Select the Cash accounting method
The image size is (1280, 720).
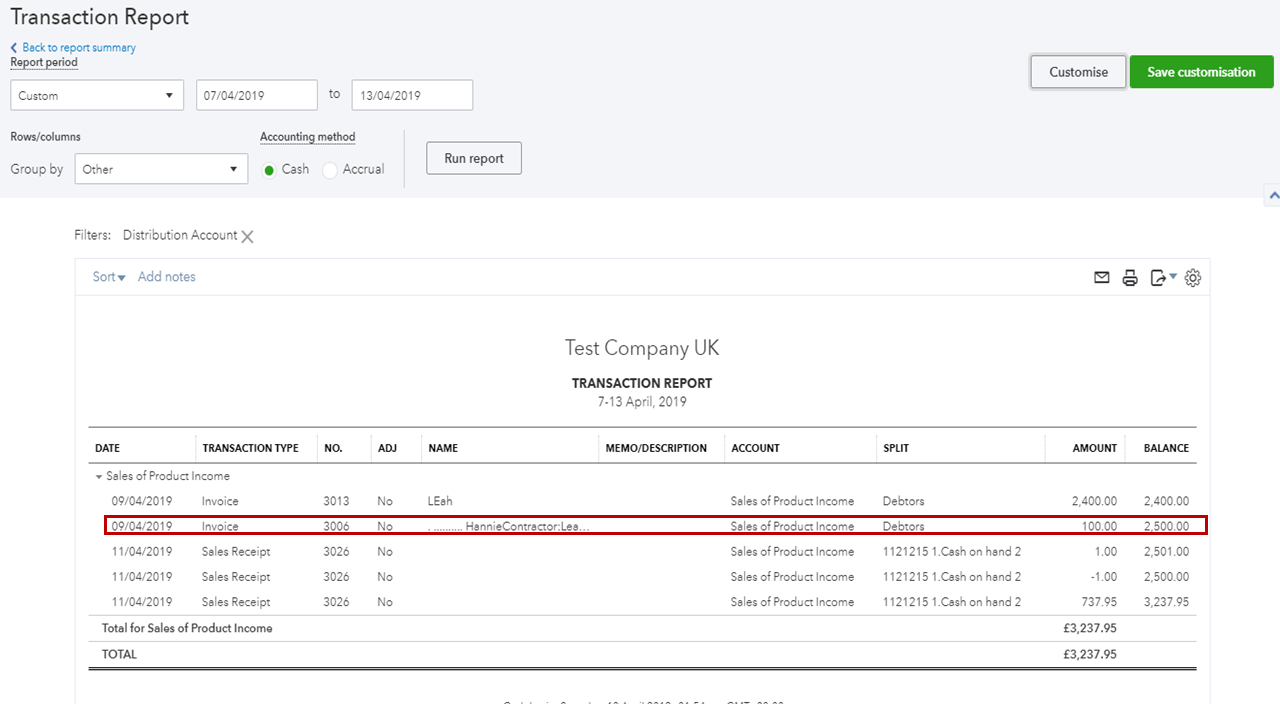(269, 170)
